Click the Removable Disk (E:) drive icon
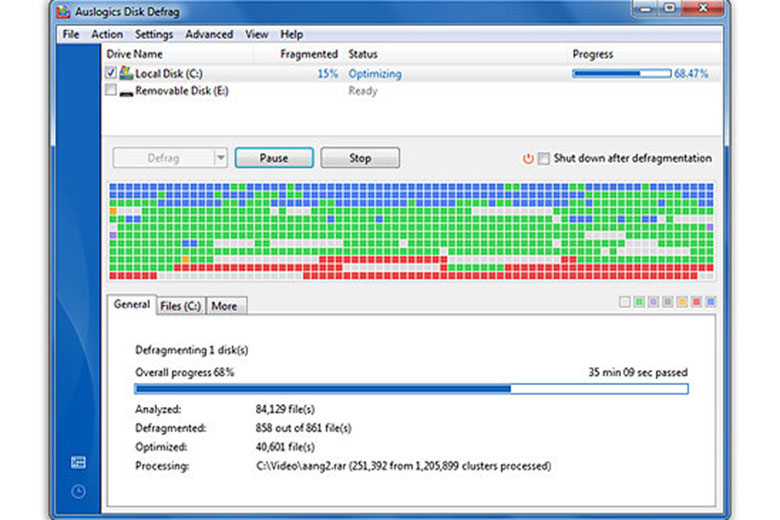 (126, 91)
